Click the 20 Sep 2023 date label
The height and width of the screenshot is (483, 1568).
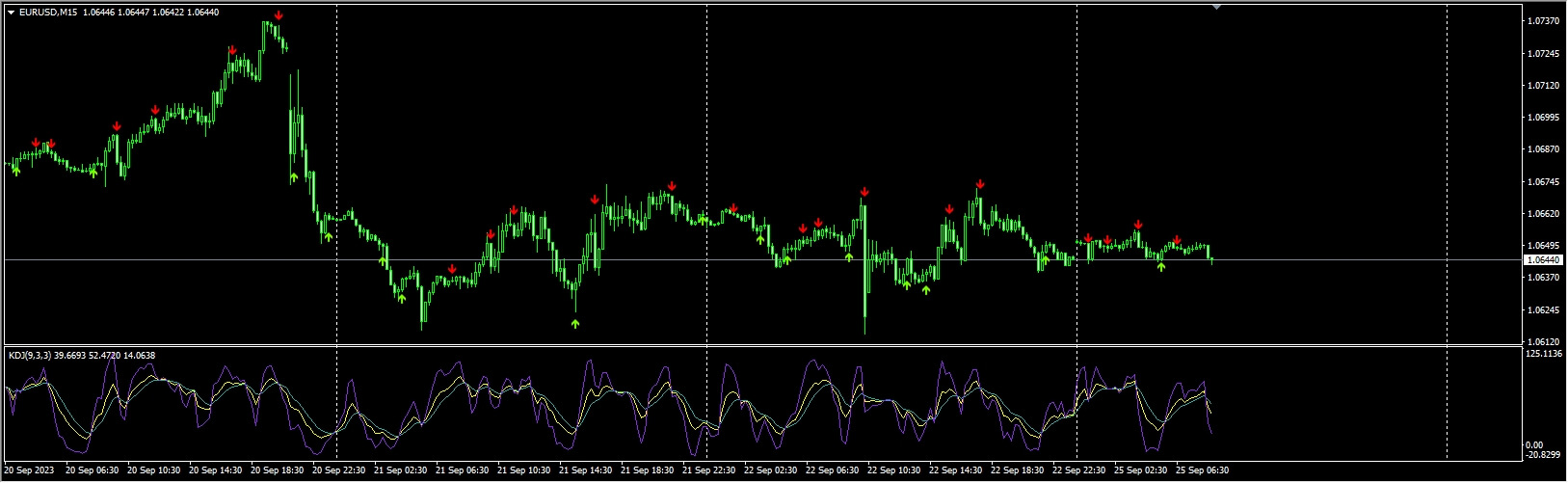point(29,470)
